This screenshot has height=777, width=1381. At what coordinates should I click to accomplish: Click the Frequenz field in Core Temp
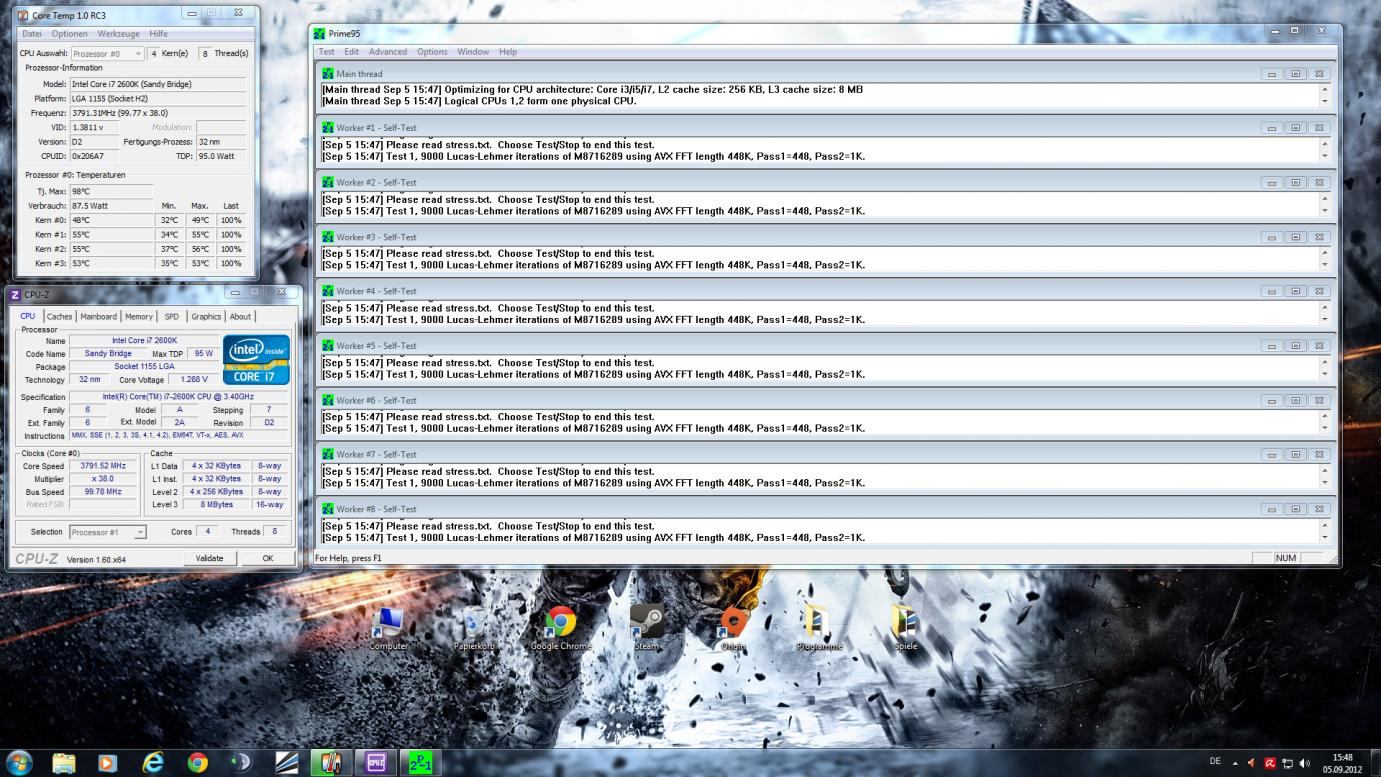(x=157, y=113)
